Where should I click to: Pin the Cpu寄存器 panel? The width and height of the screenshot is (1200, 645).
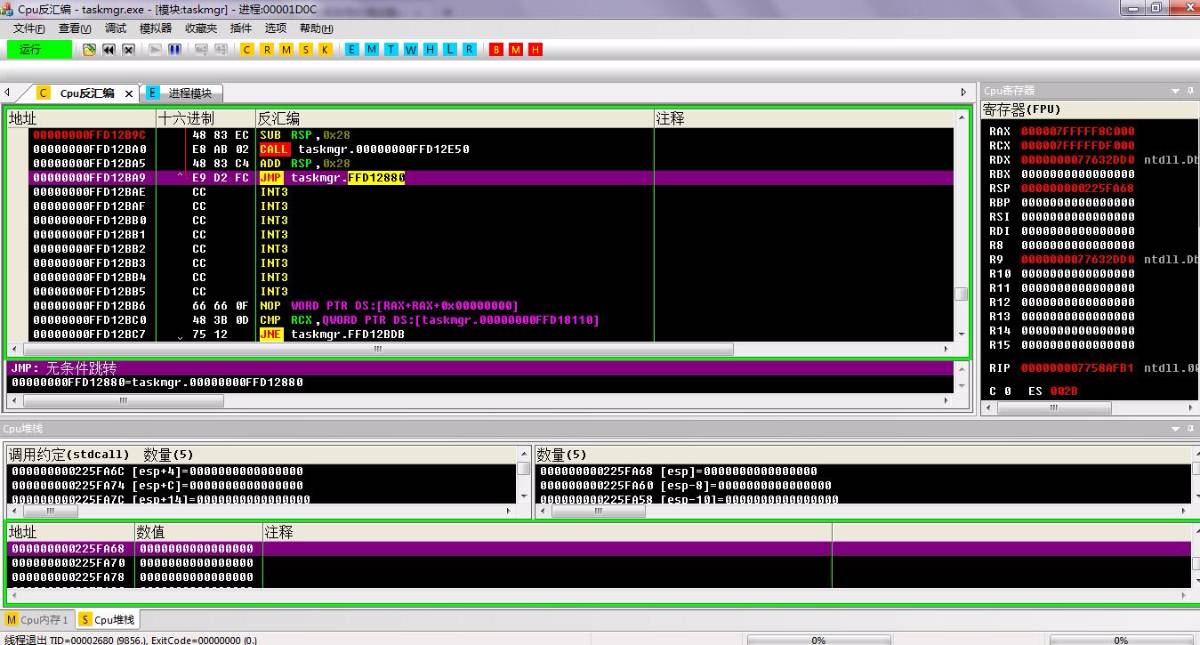pos(1190,91)
